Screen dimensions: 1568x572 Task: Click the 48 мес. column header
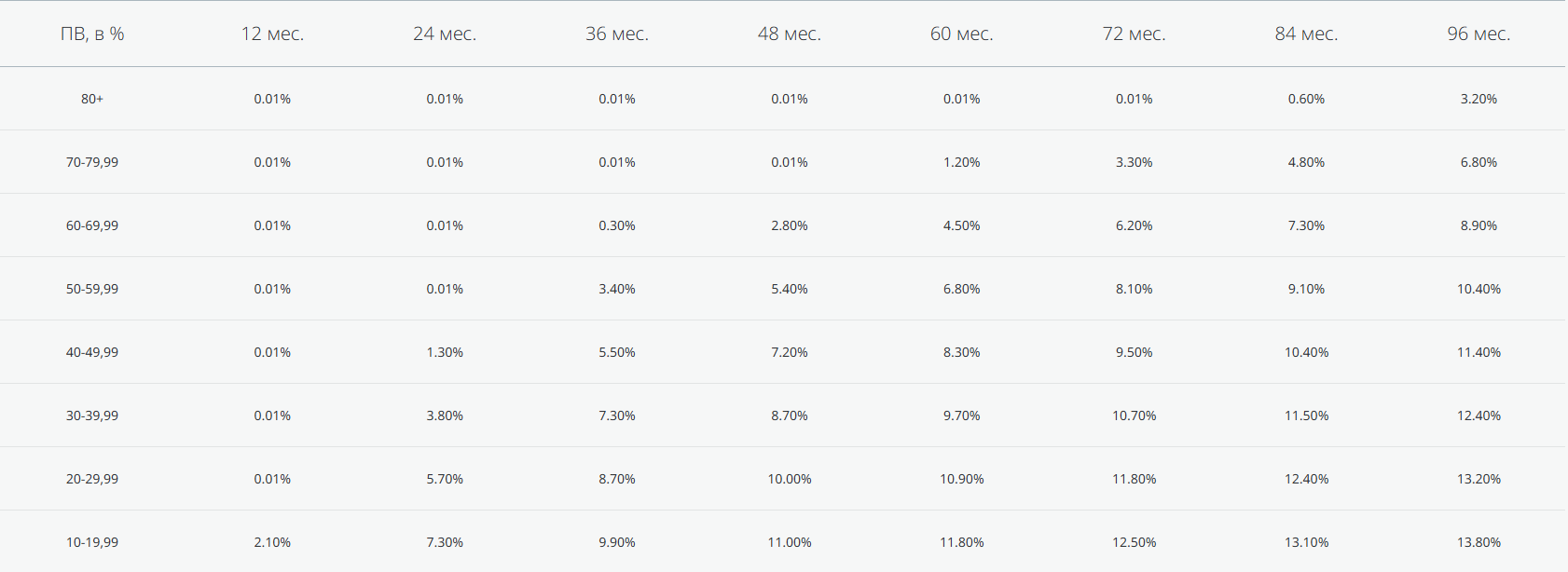pos(790,34)
